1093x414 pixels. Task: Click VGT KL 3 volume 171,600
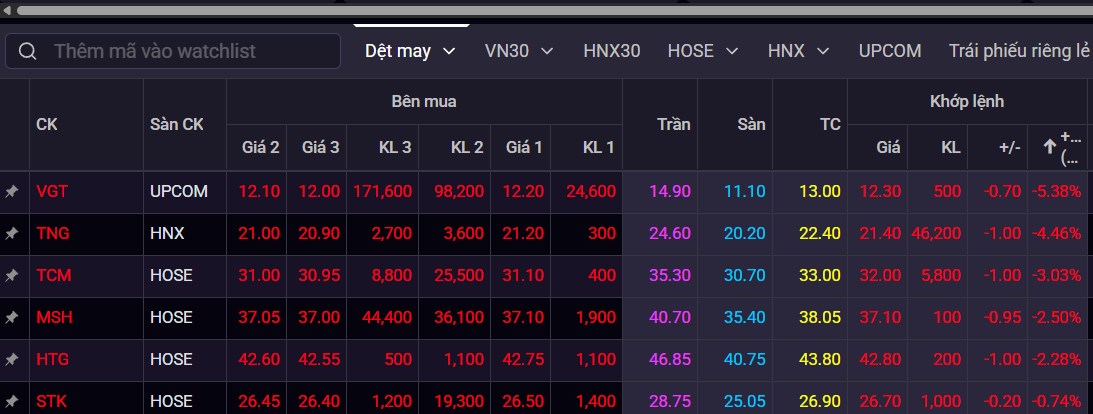[x=381, y=191]
